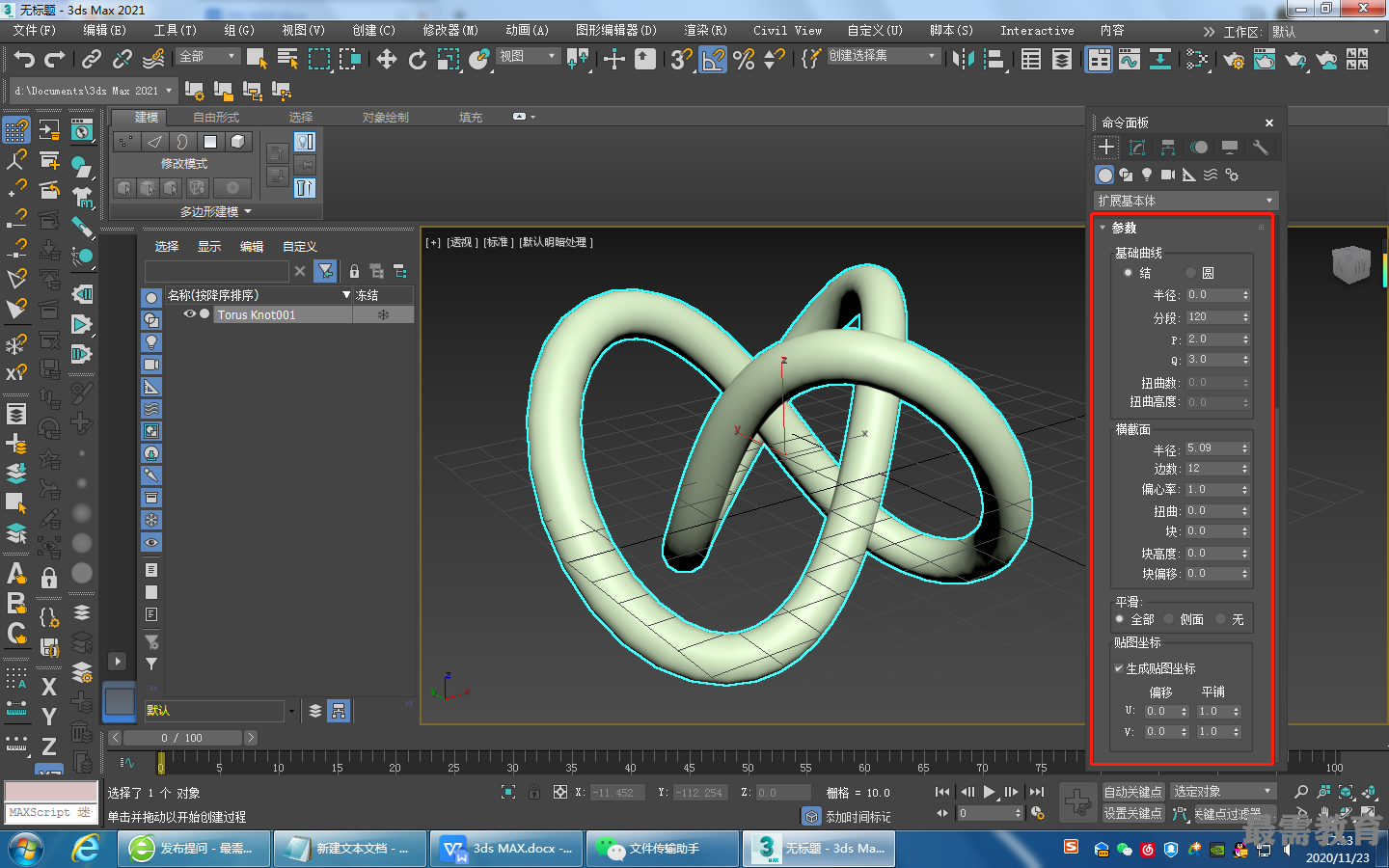Open the Curve Editor icon

coord(1130,60)
